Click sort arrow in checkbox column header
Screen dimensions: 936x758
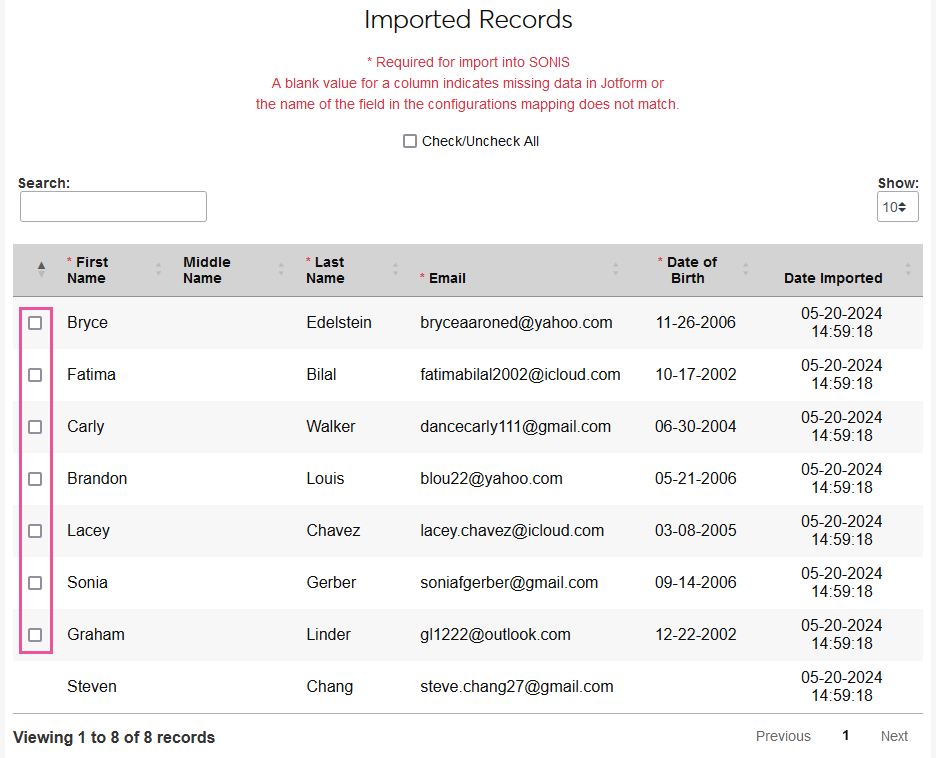coord(41,269)
